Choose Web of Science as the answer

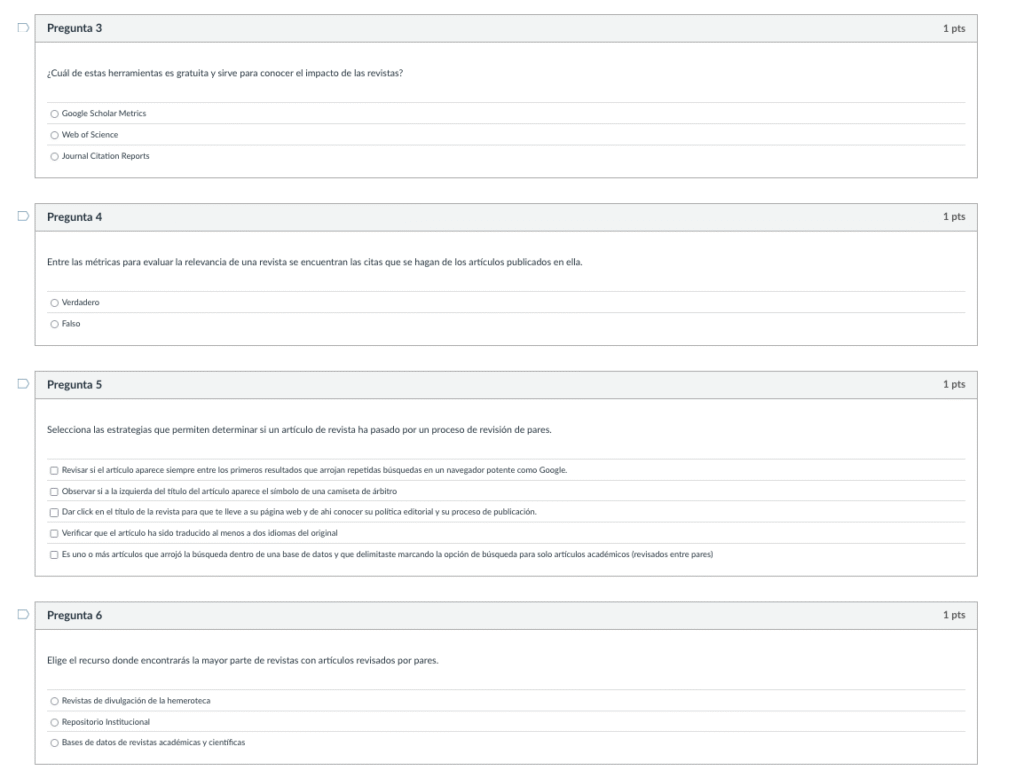pyautogui.click(x=54, y=134)
